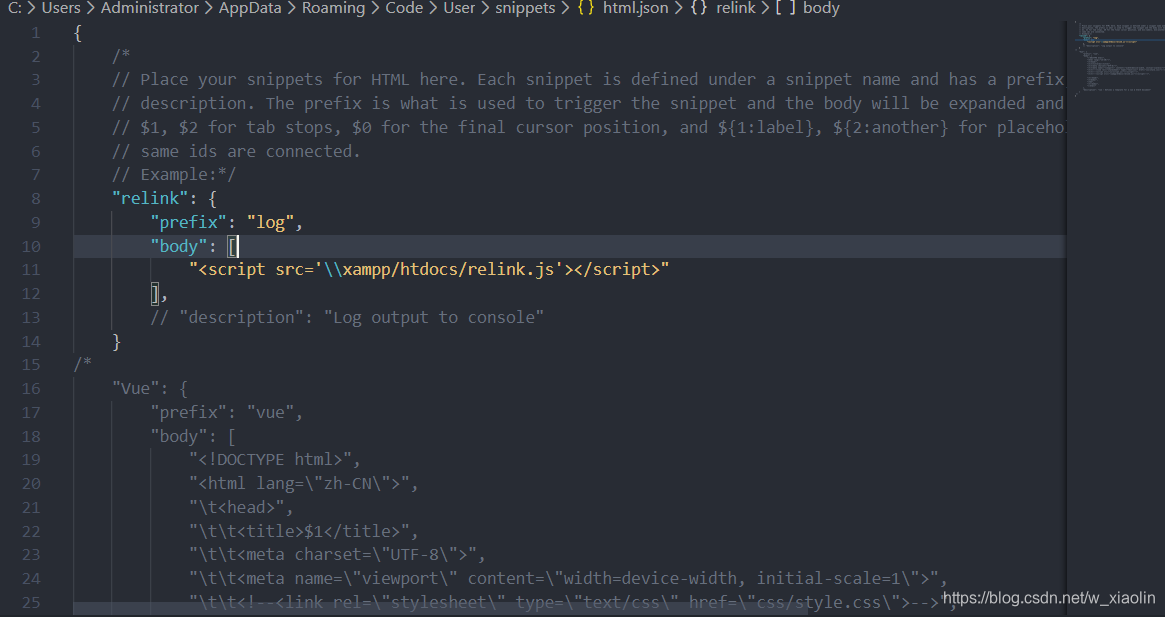Open the AppData breadcrumb segment
The height and width of the screenshot is (617, 1165).
tap(250, 8)
